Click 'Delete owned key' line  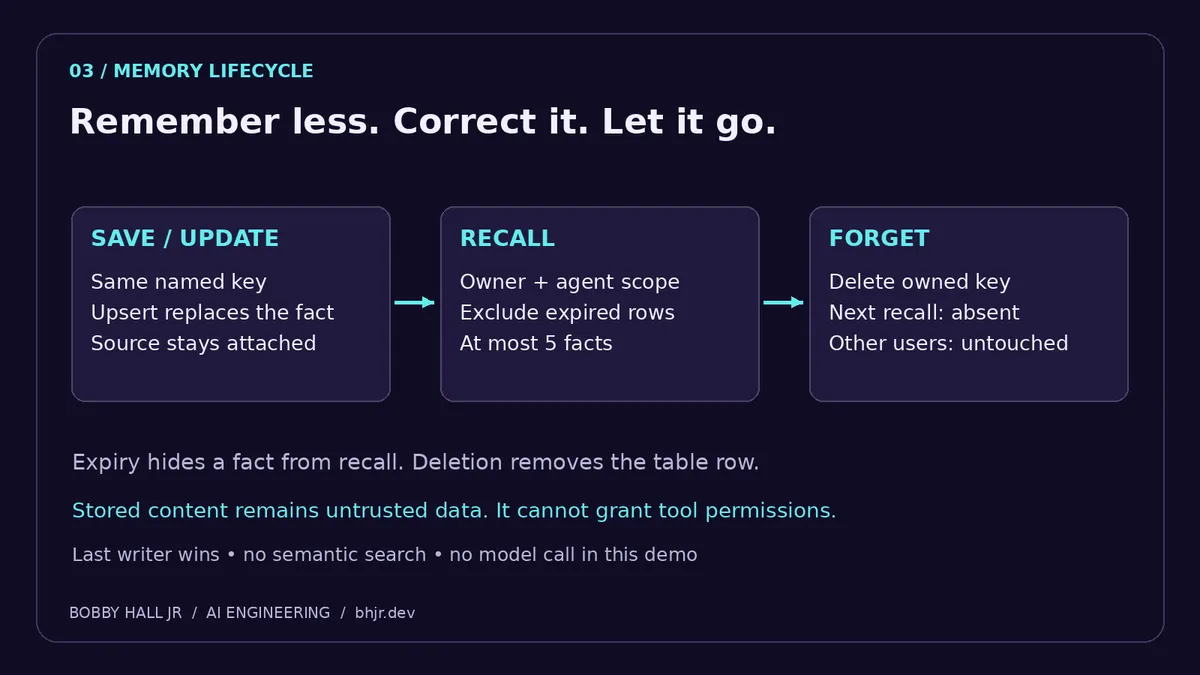click(x=920, y=282)
